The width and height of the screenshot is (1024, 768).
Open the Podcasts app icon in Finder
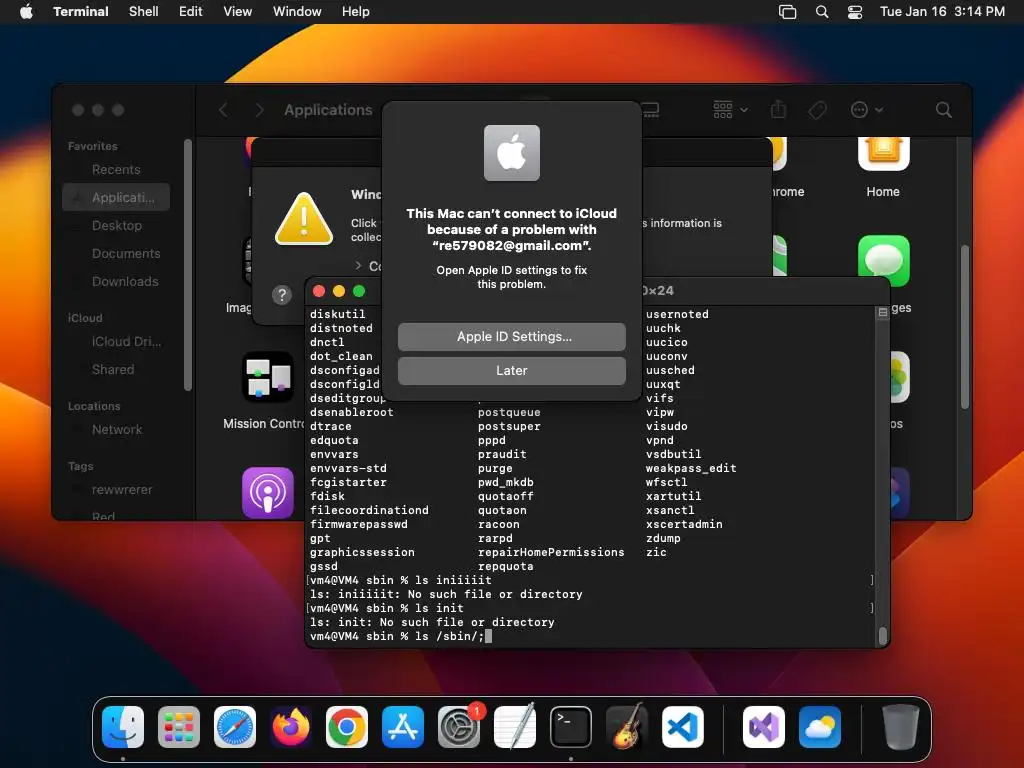[268, 492]
